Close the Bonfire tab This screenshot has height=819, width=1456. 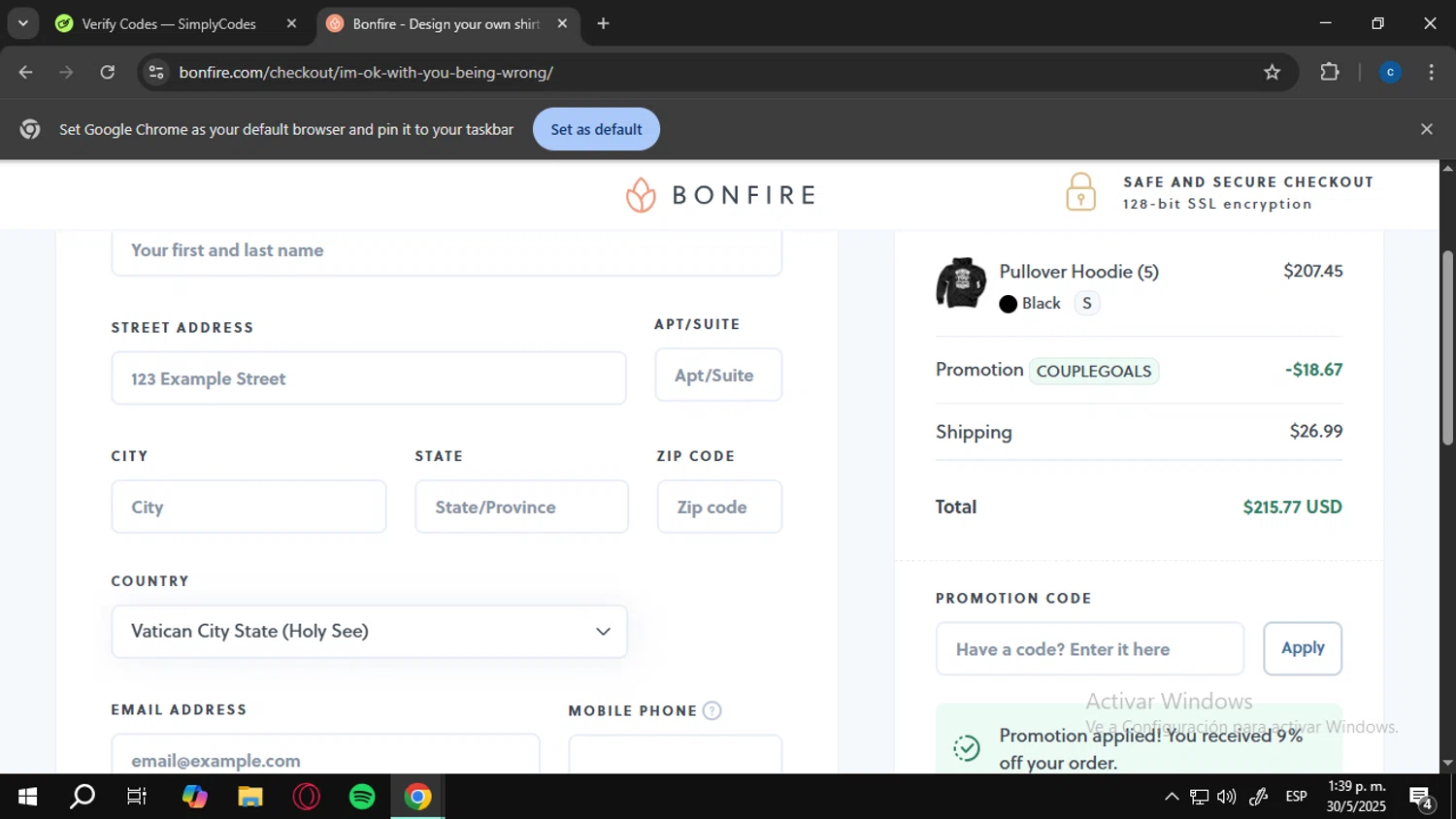pos(562,23)
